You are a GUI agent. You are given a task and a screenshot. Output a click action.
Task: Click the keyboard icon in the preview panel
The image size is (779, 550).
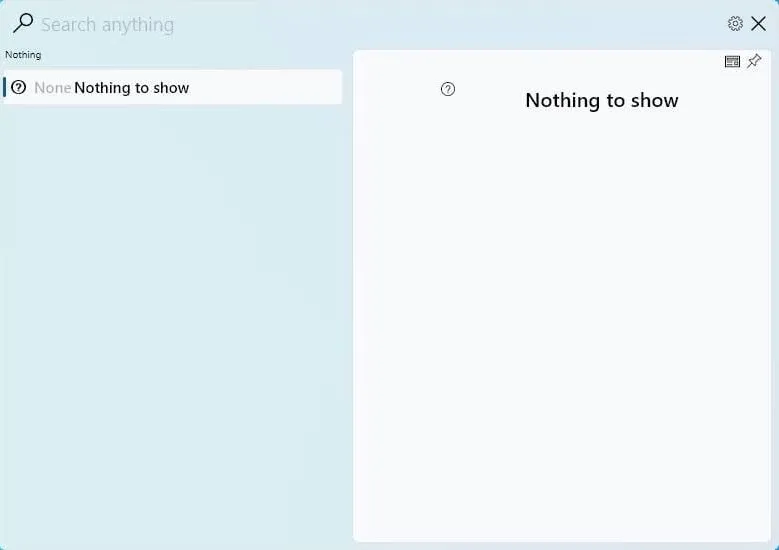coord(732,62)
